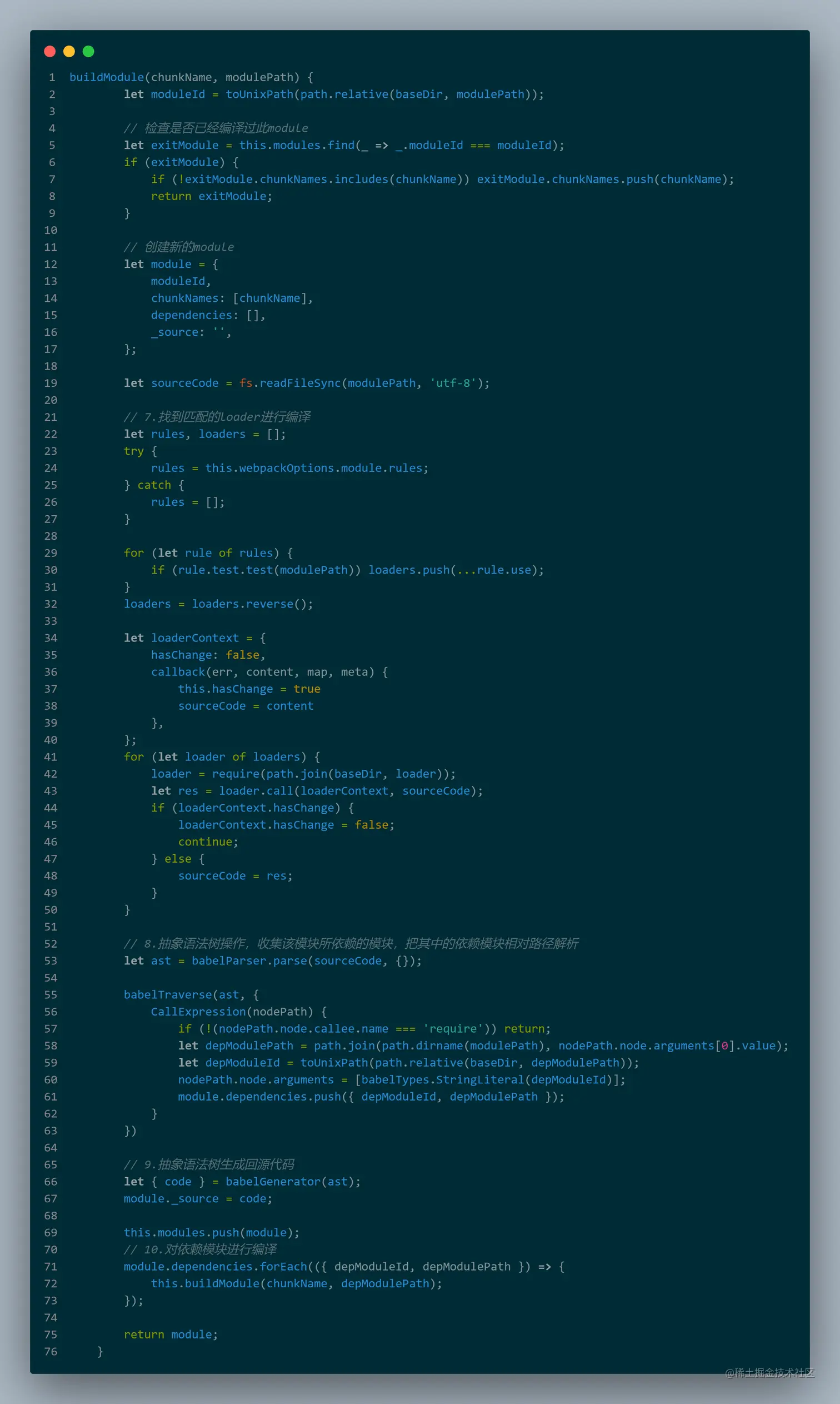Image resolution: width=840 pixels, height=1404 pixels.
Task: Click the 'let depModuleId = toUnixPath' line
Action: pos(409,1062)
